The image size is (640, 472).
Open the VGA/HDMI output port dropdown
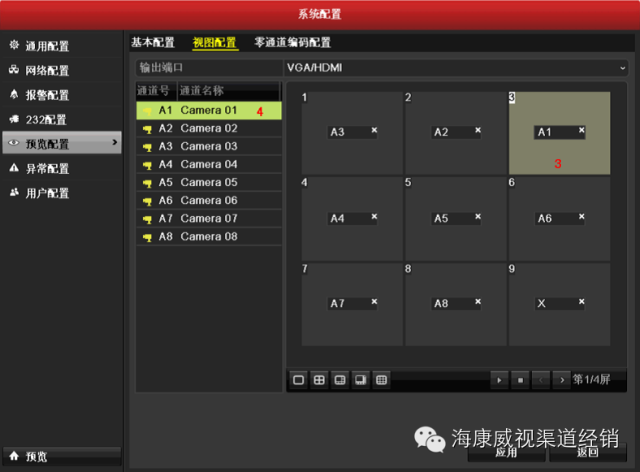point(456,68)
